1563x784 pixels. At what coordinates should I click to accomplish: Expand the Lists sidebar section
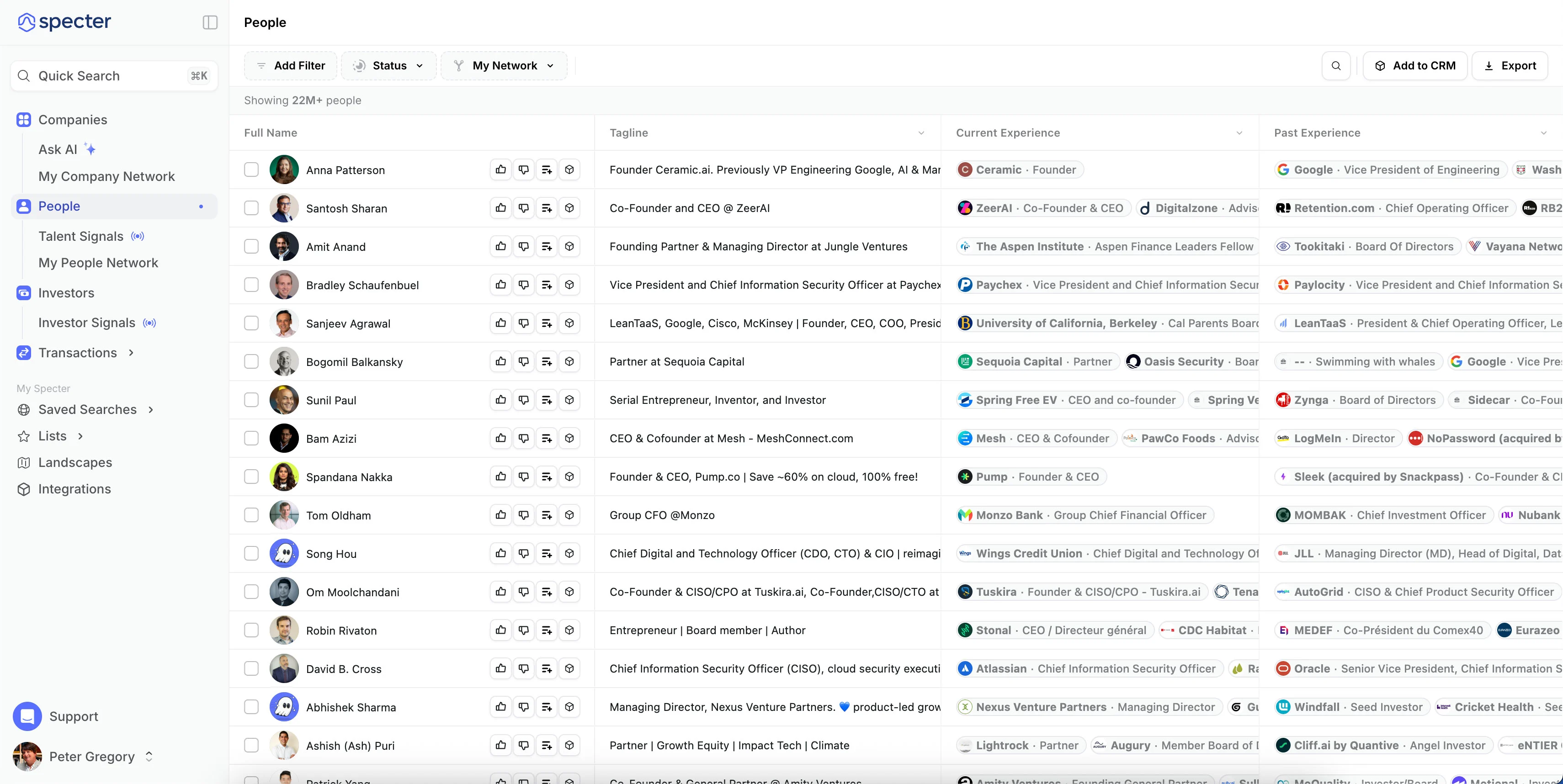80,436
